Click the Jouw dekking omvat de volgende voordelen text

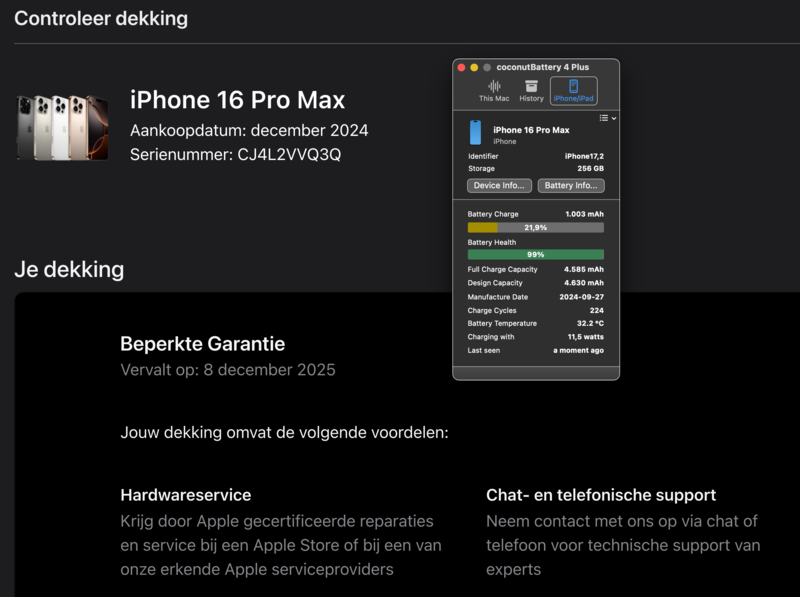(x=284, y=433)
